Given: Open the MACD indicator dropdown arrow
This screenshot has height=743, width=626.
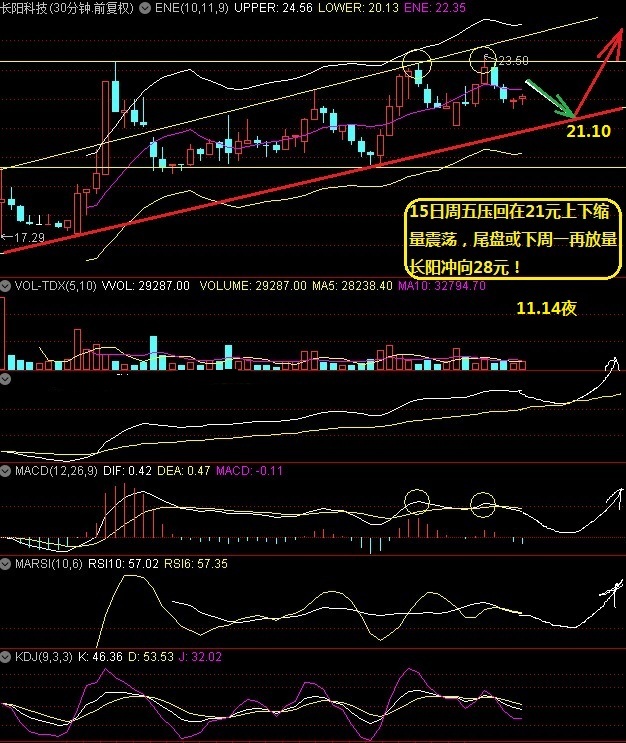Looking at the screenshot, I should tap(5, 471).
